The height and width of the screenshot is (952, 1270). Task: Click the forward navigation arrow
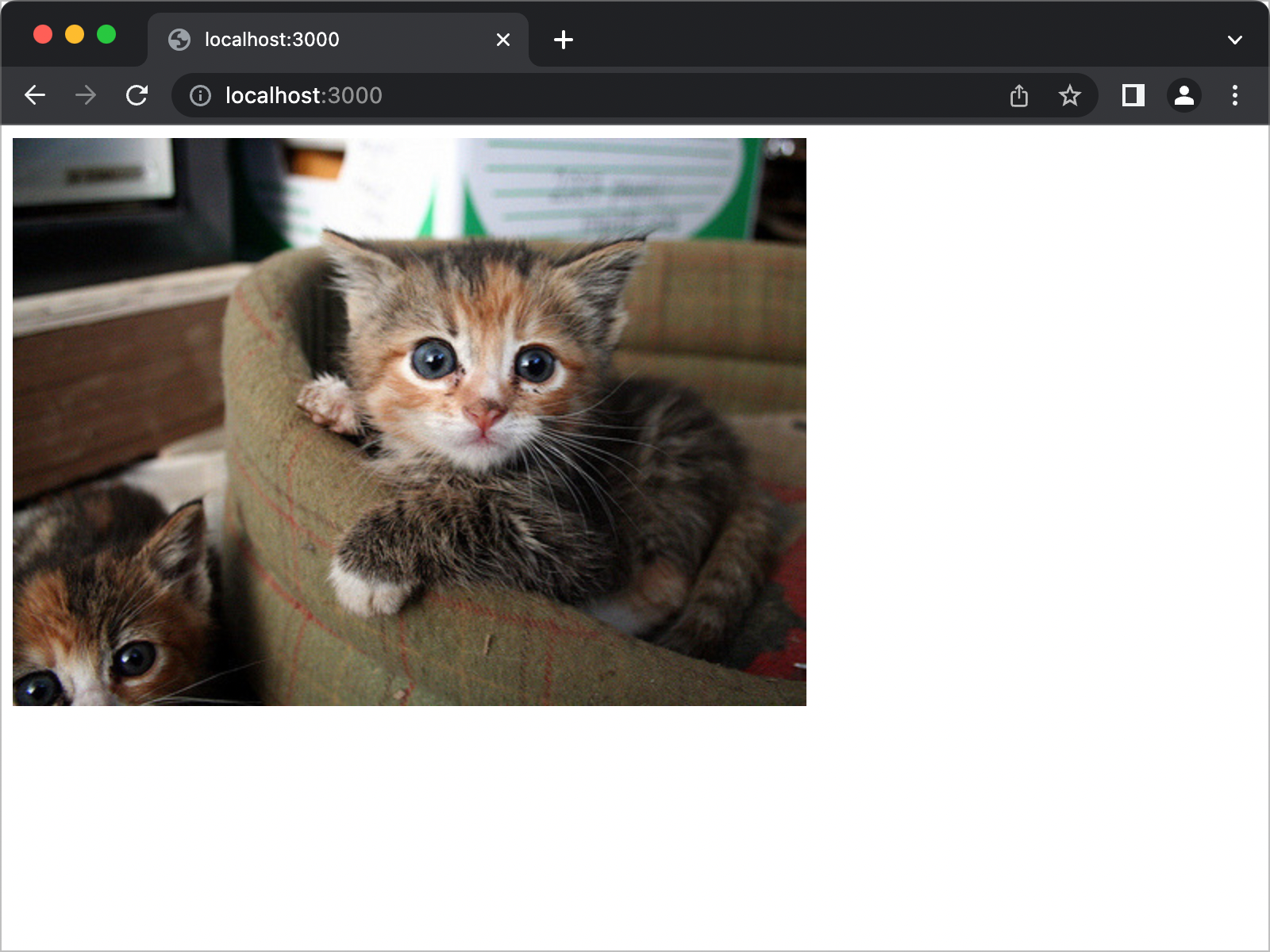(86, 95)
